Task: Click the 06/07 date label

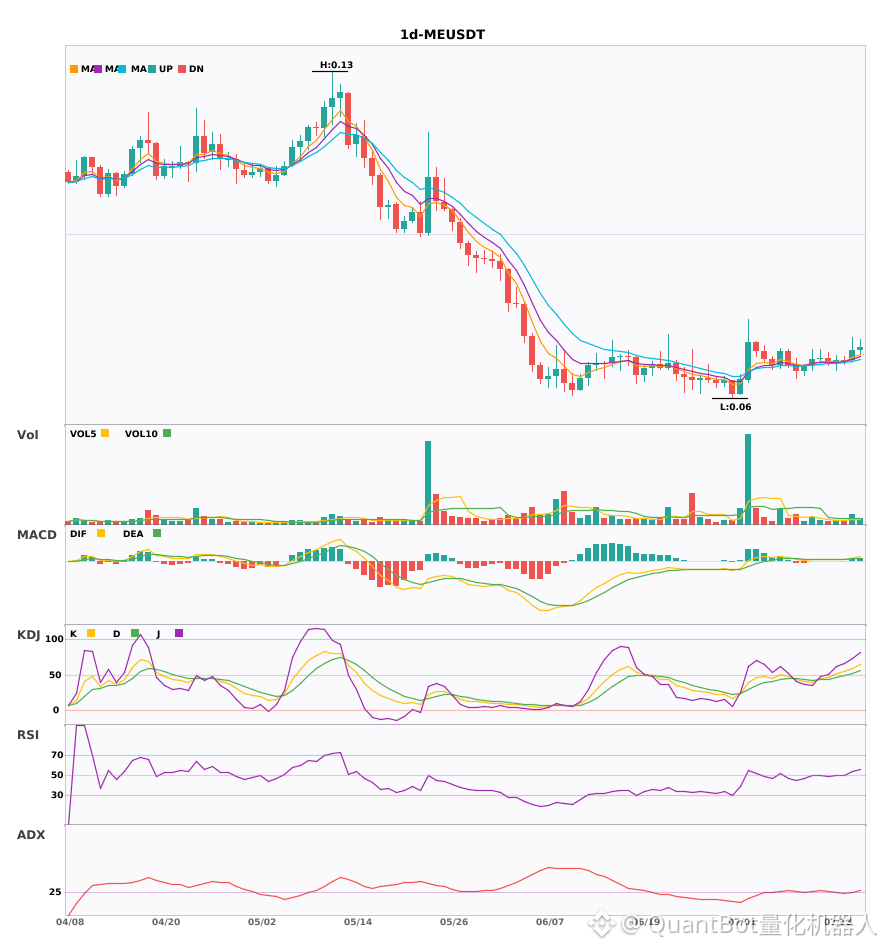Action: pyautogui.click(x=550, y=922)
